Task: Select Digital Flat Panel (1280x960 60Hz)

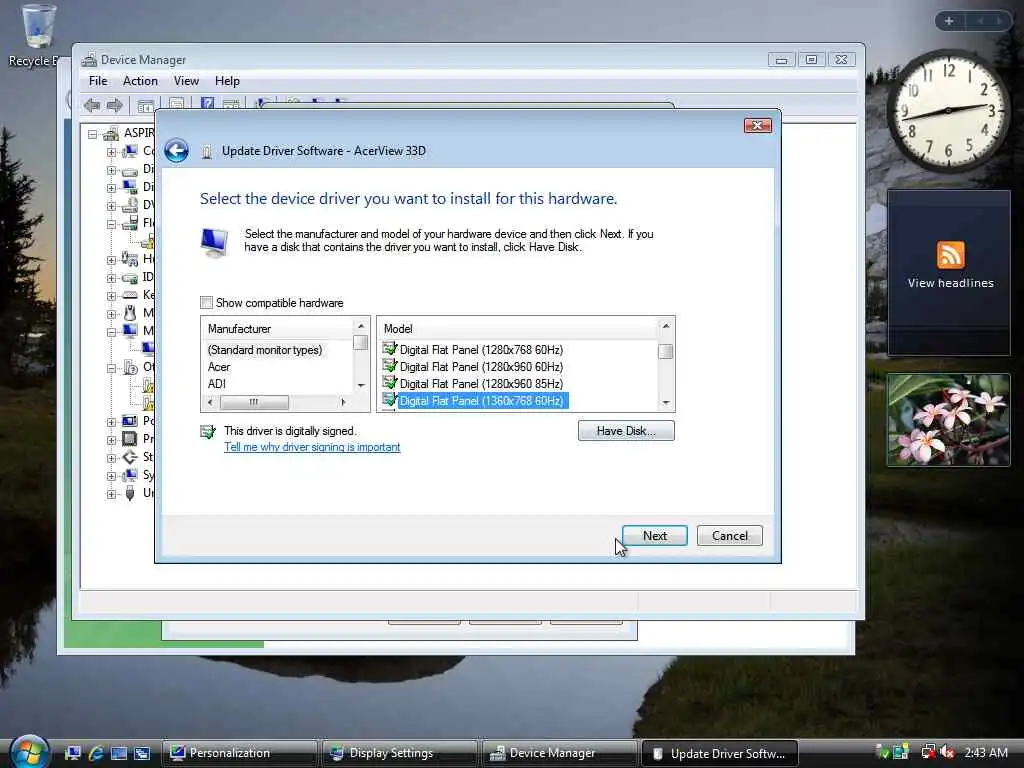Action: pyautogui.click(x=481, y=367)
